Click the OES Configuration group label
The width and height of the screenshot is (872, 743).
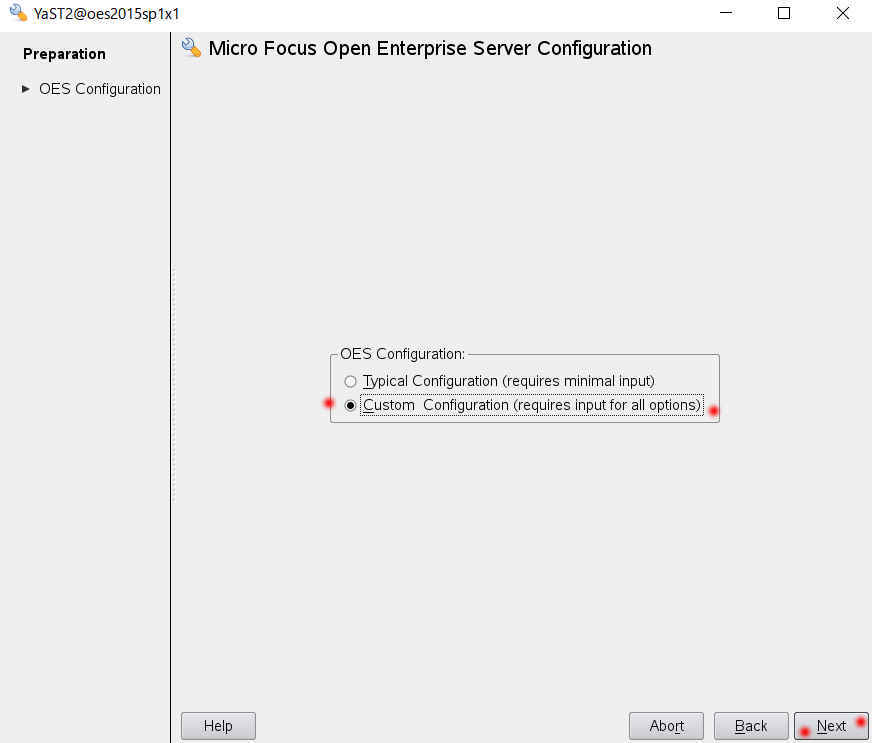tap(402, 354)
